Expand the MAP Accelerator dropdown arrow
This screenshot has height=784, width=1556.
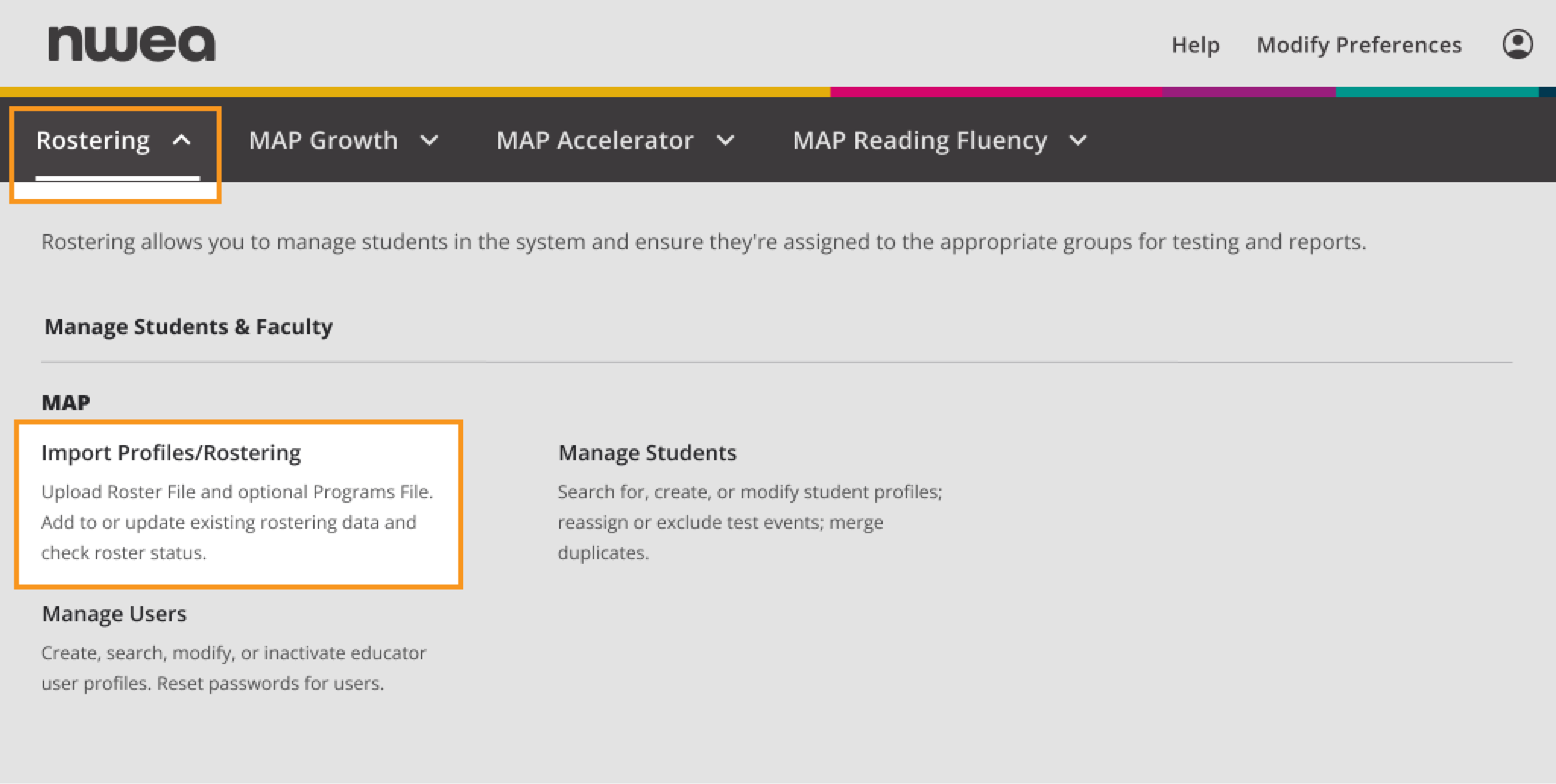[x=727, y=141]
